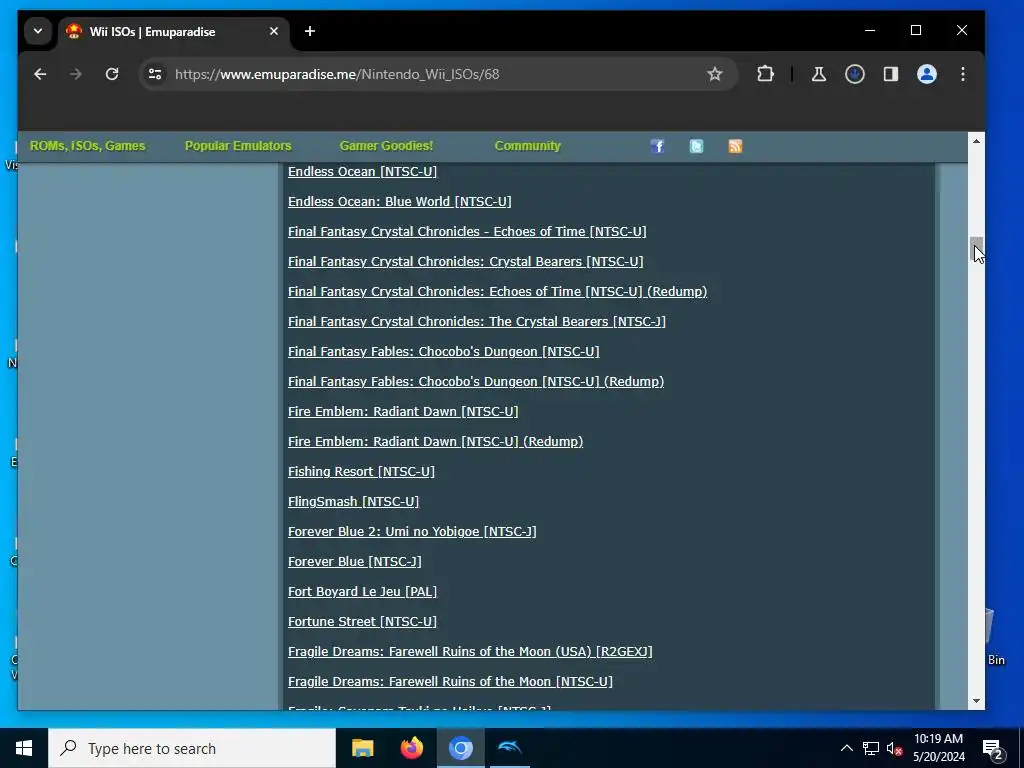Open FlingSmash [NTSC-U] link

point(353,502)
